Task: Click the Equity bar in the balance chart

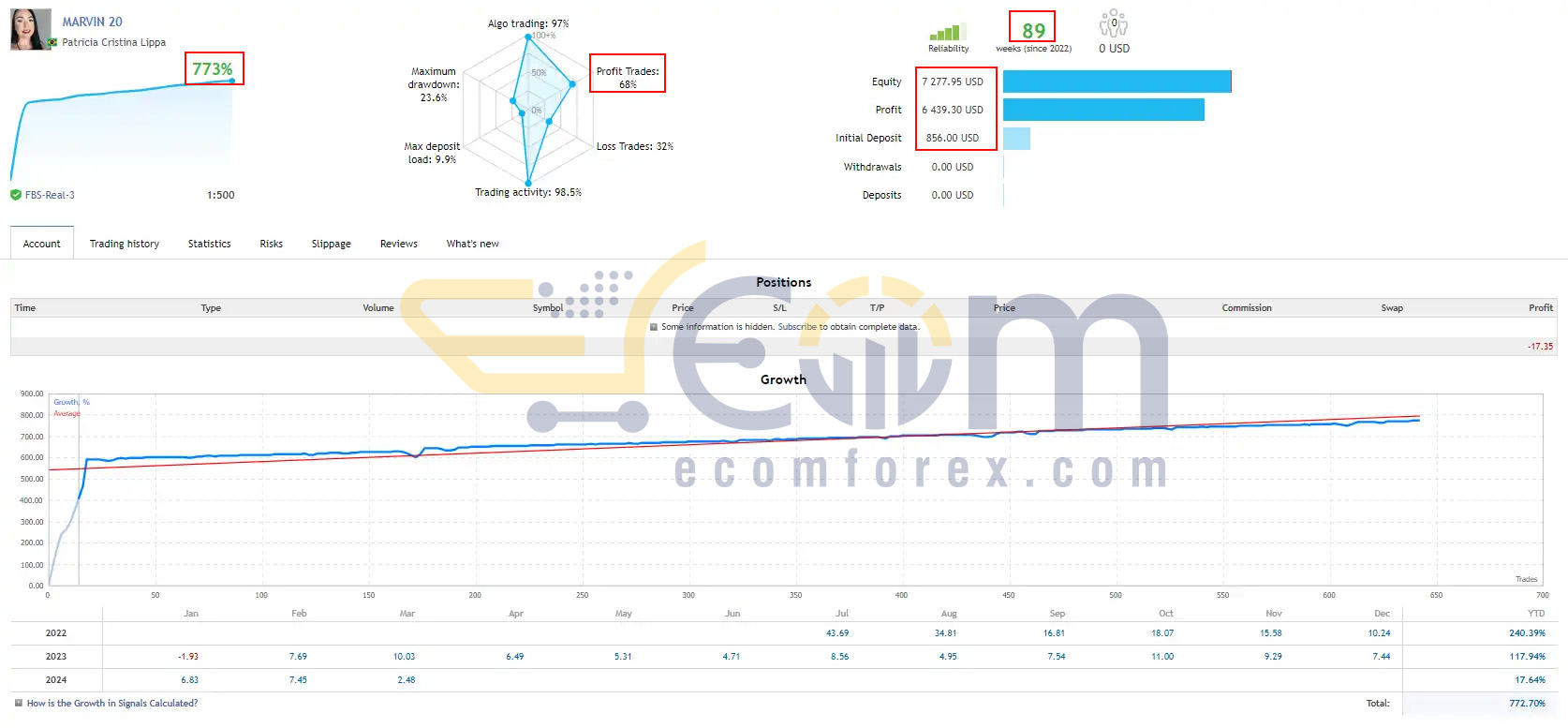Action: tap(1117, 82)
